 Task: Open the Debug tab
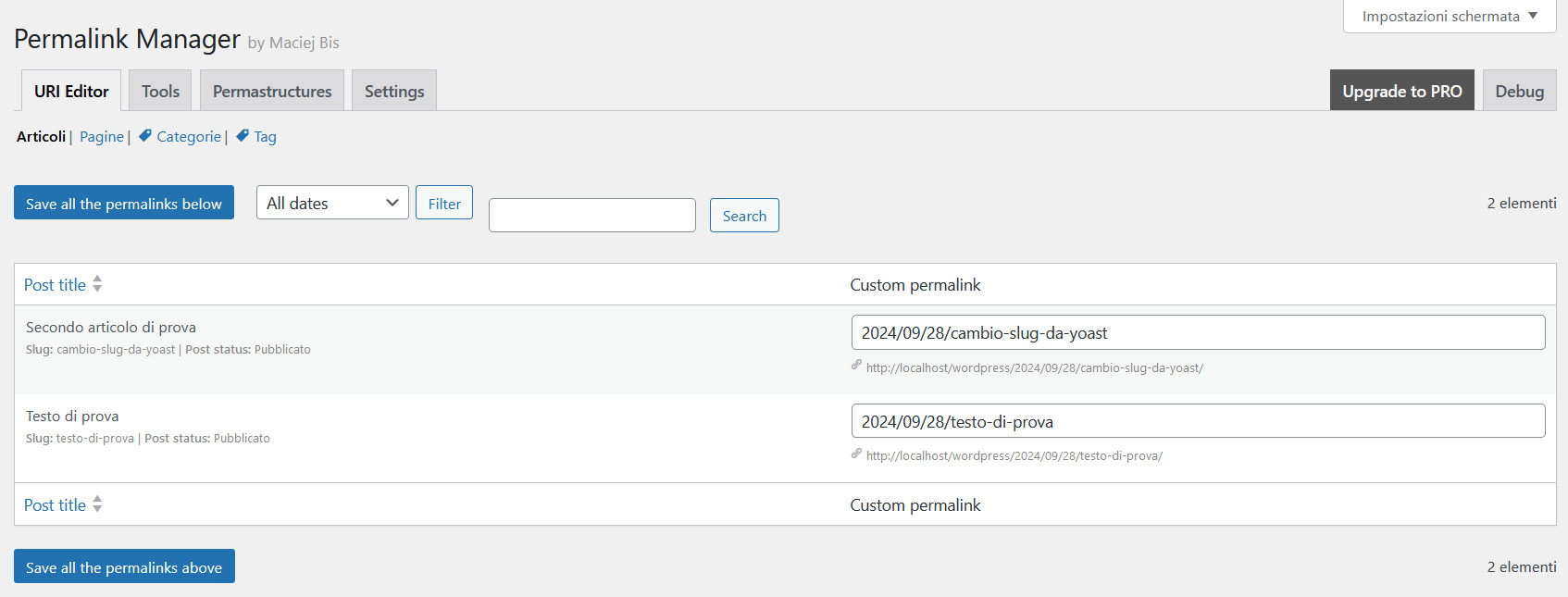pyautogui.click(x=1519, y=91)
